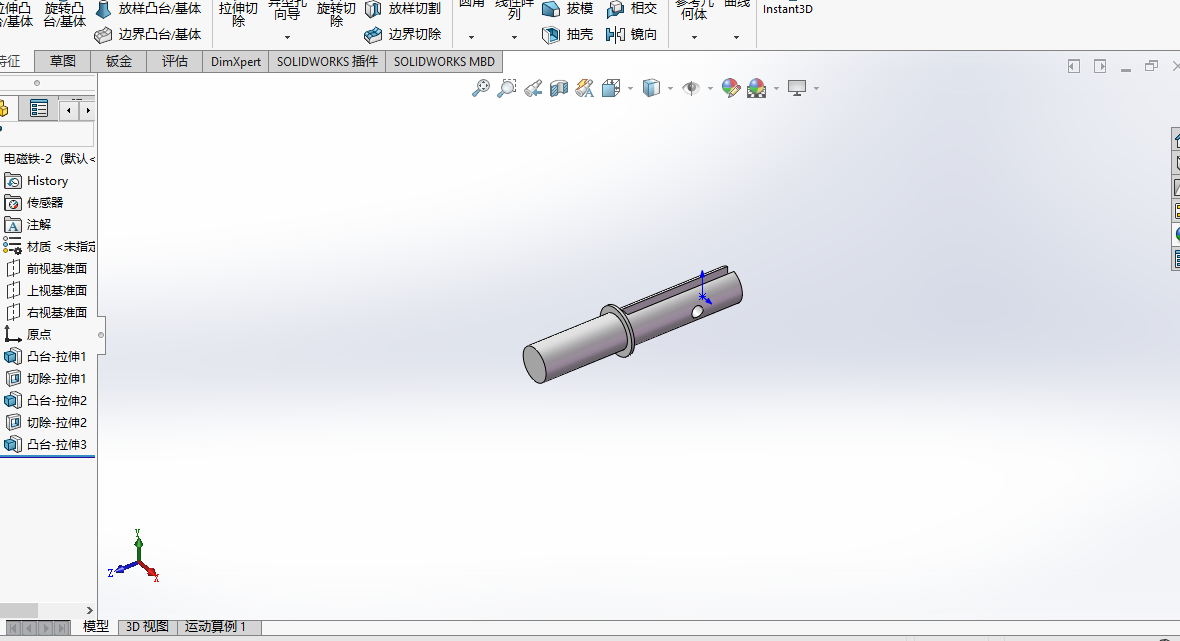
Task: Click the Apply Scene icon
Action: (756, 88)
